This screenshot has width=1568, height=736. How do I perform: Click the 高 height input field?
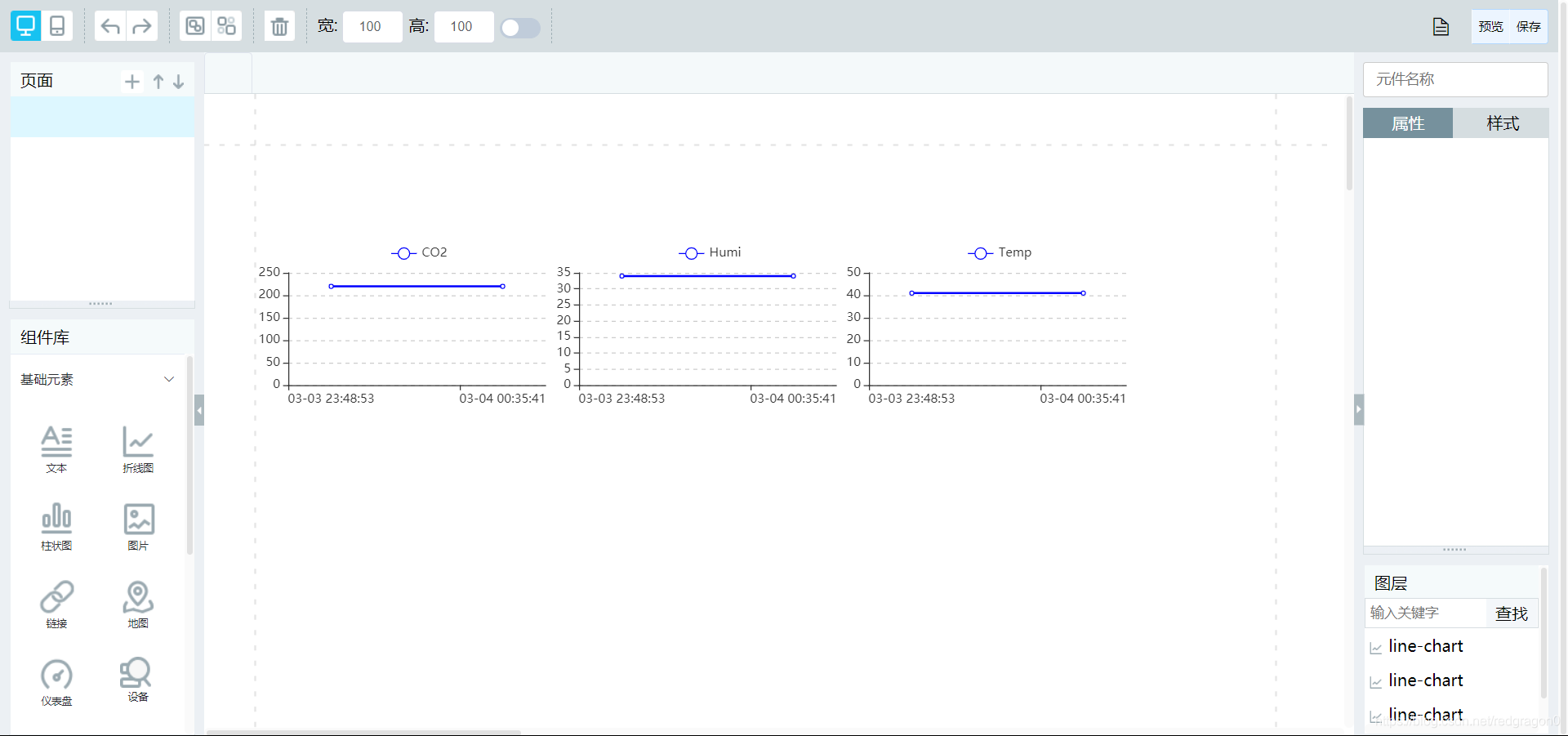pos(464,26)
